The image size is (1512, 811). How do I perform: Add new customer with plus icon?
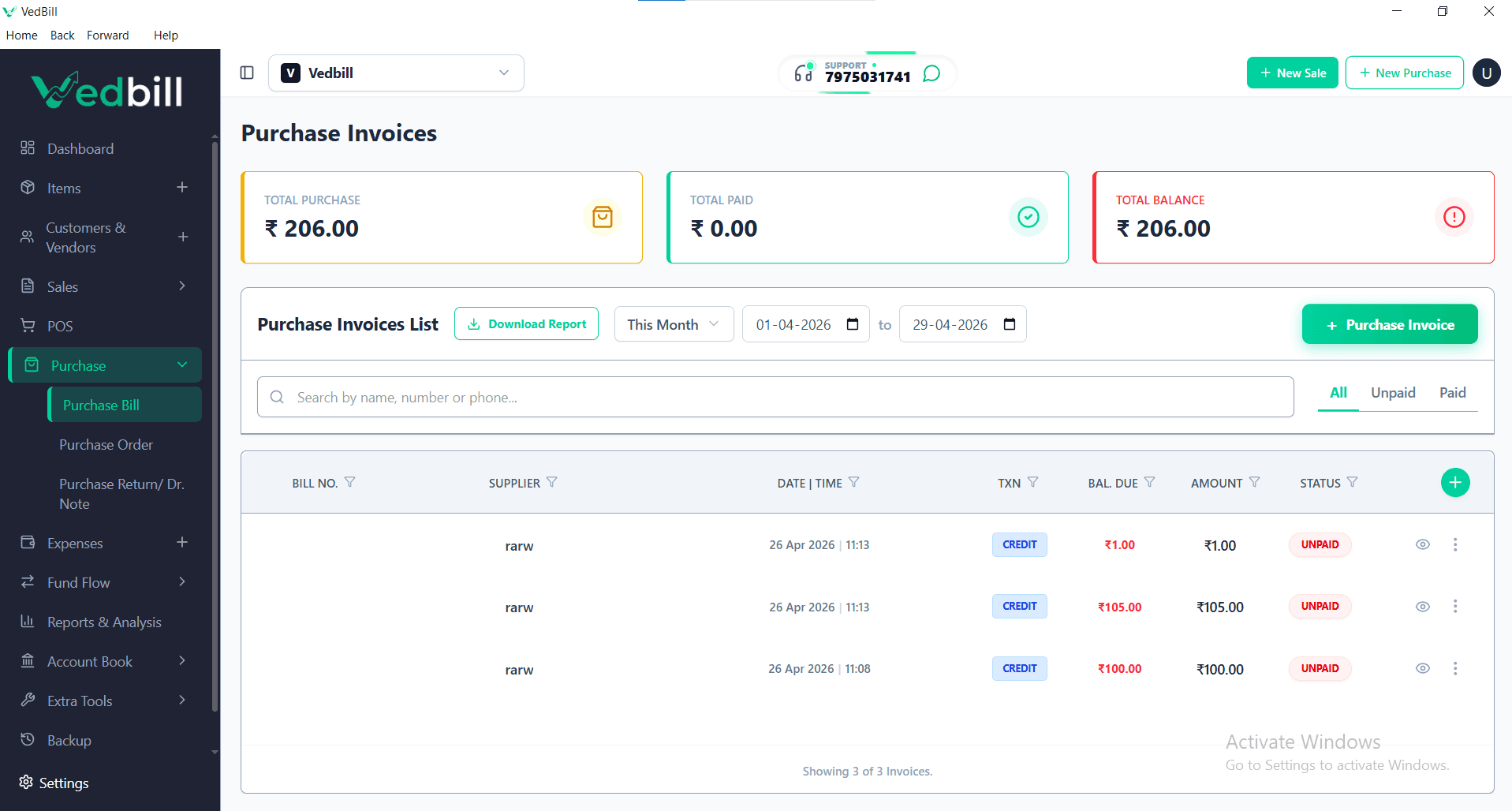pos(183,237)
